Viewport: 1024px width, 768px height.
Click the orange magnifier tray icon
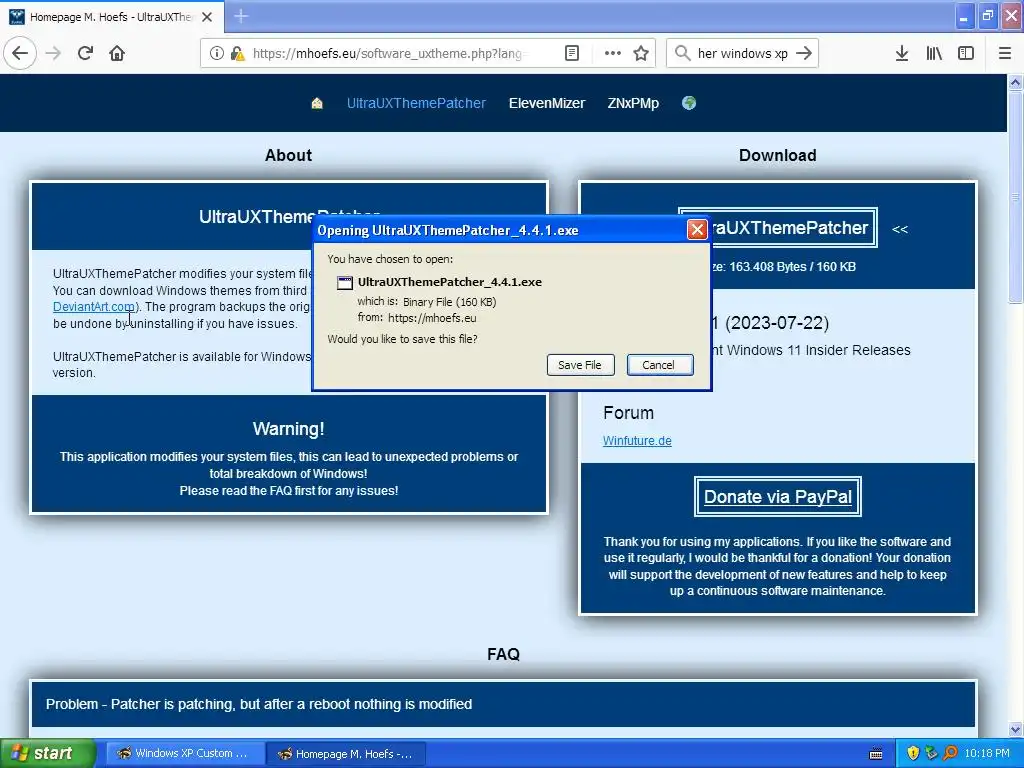click(x=950, y=754)
